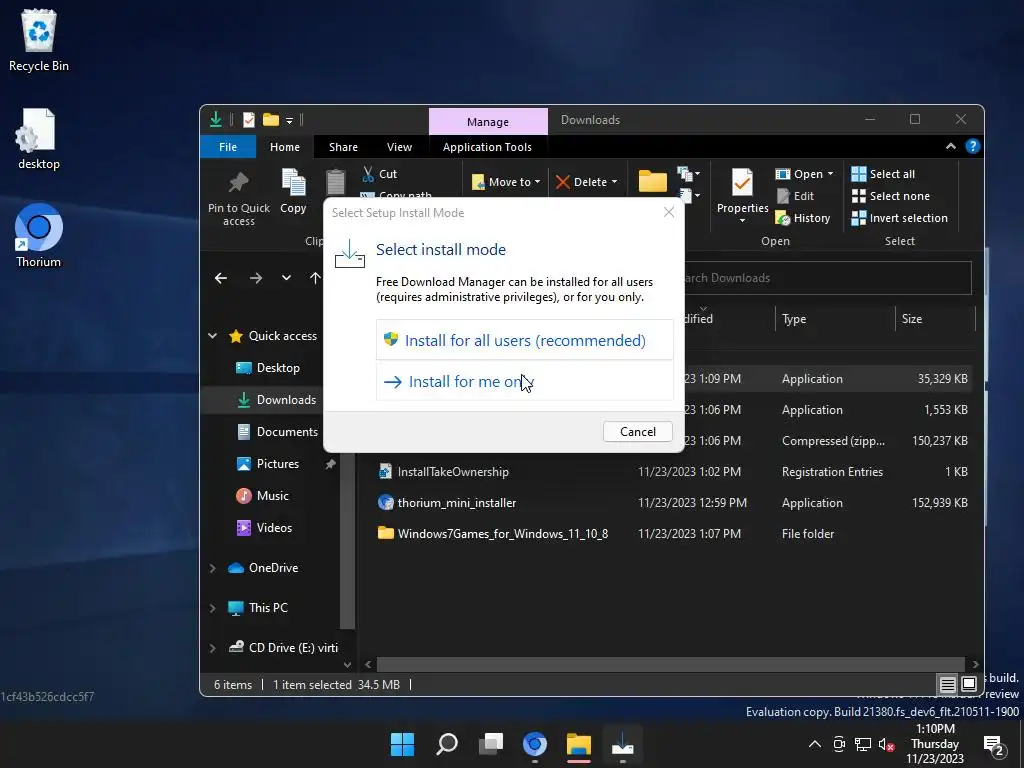Image resolution: width=1024 pixels, height=768 pixels.
Task: Choose Install for me only
Action: 524,381
